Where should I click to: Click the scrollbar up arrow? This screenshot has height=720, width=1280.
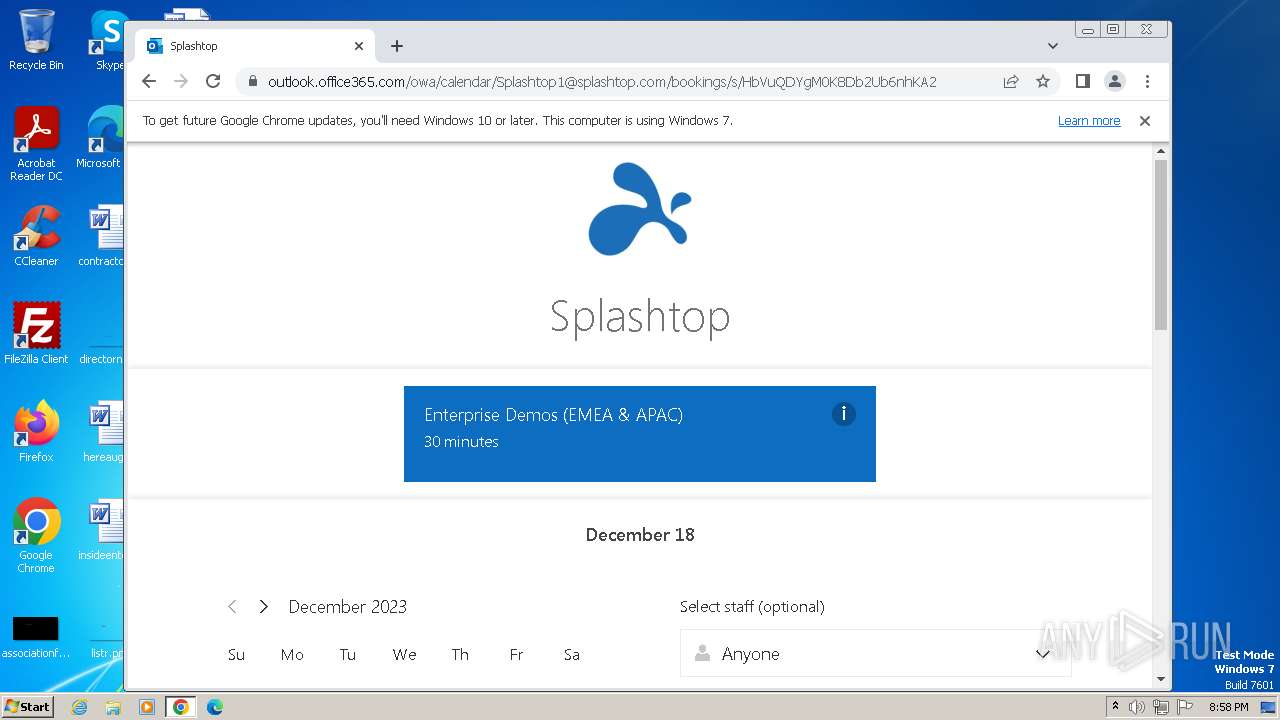click(x=1161, y=151)
